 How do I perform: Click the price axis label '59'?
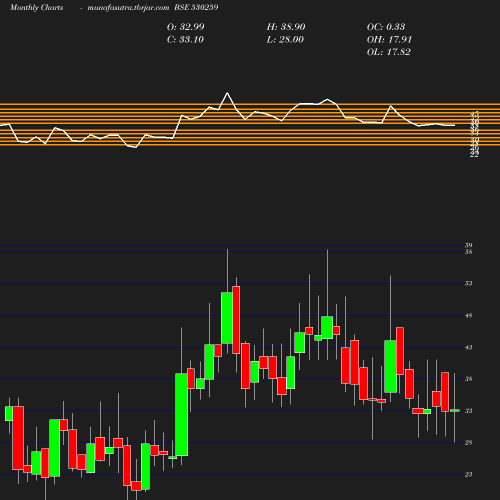[x=469, y=246]
